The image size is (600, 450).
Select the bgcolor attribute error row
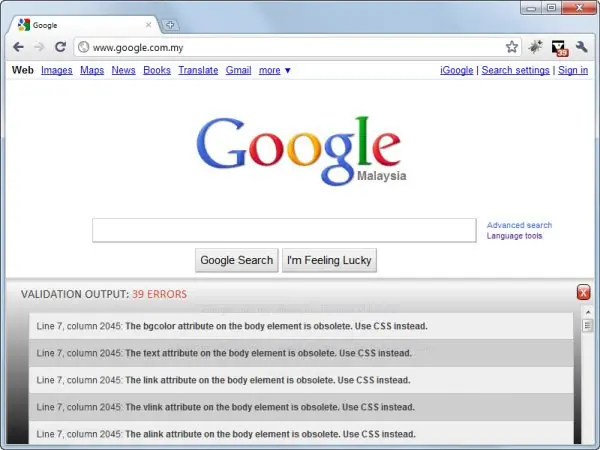point(301,326)
